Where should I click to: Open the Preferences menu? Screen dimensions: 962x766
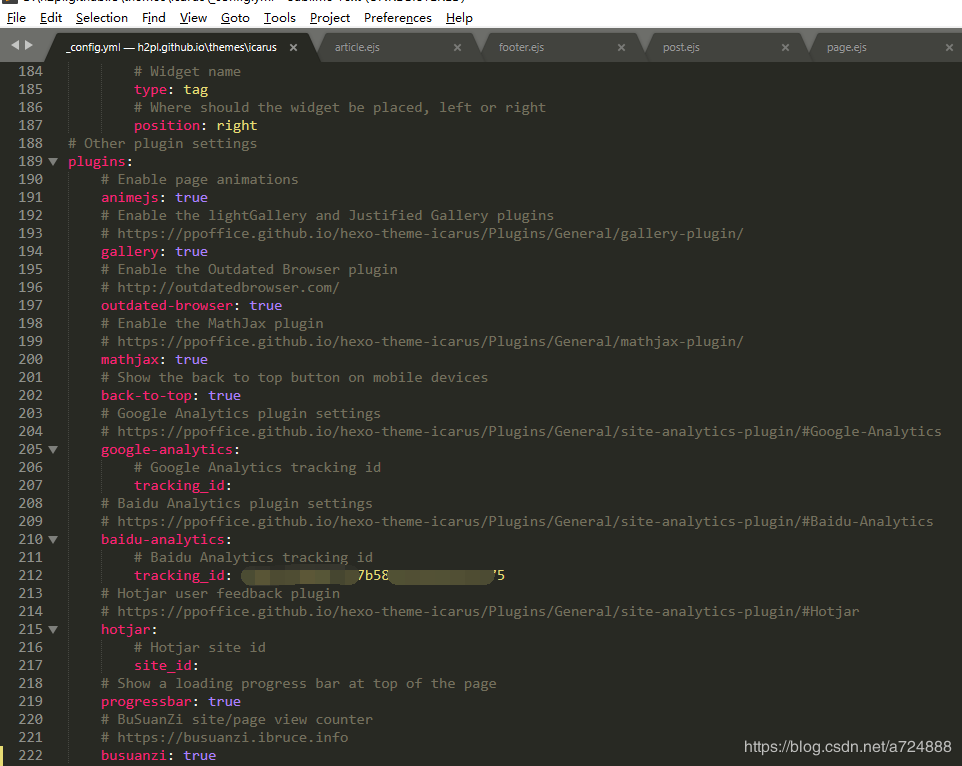pos(398,18)
